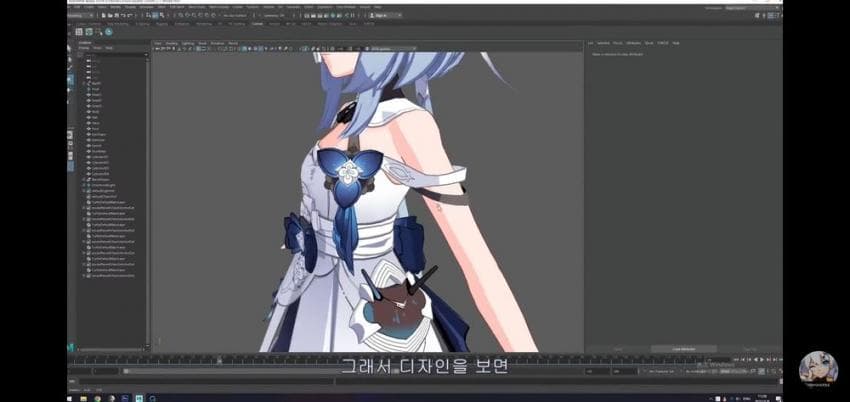The image size is (850, 402).
Task: Open the Symmetry dropdown in the status line
Action: (x=274, y=16)
